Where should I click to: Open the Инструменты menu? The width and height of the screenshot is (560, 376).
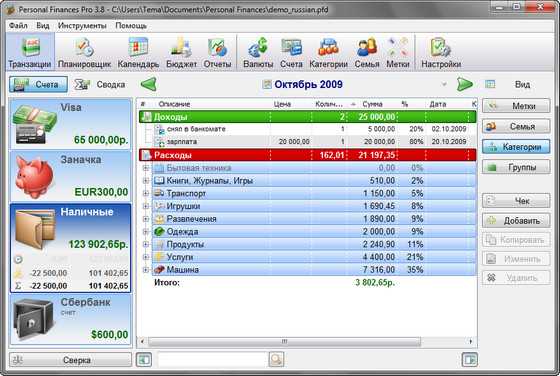82,26
